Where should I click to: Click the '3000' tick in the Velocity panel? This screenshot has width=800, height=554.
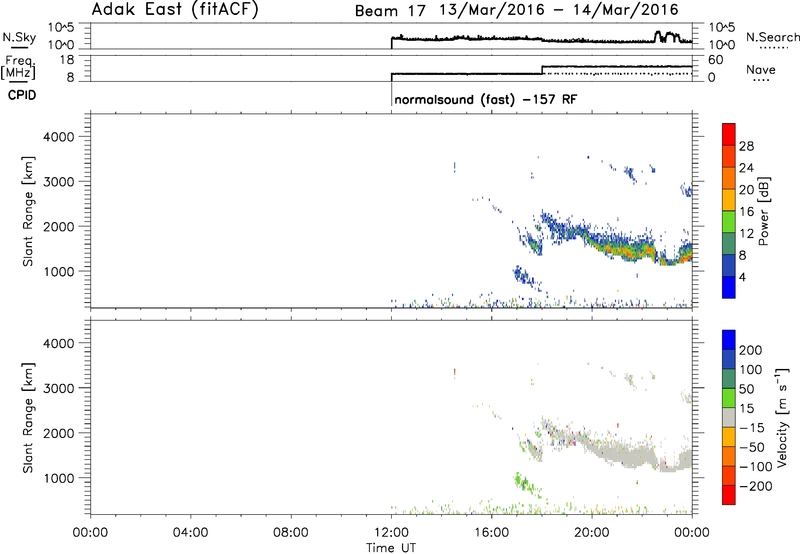point(59,388)
